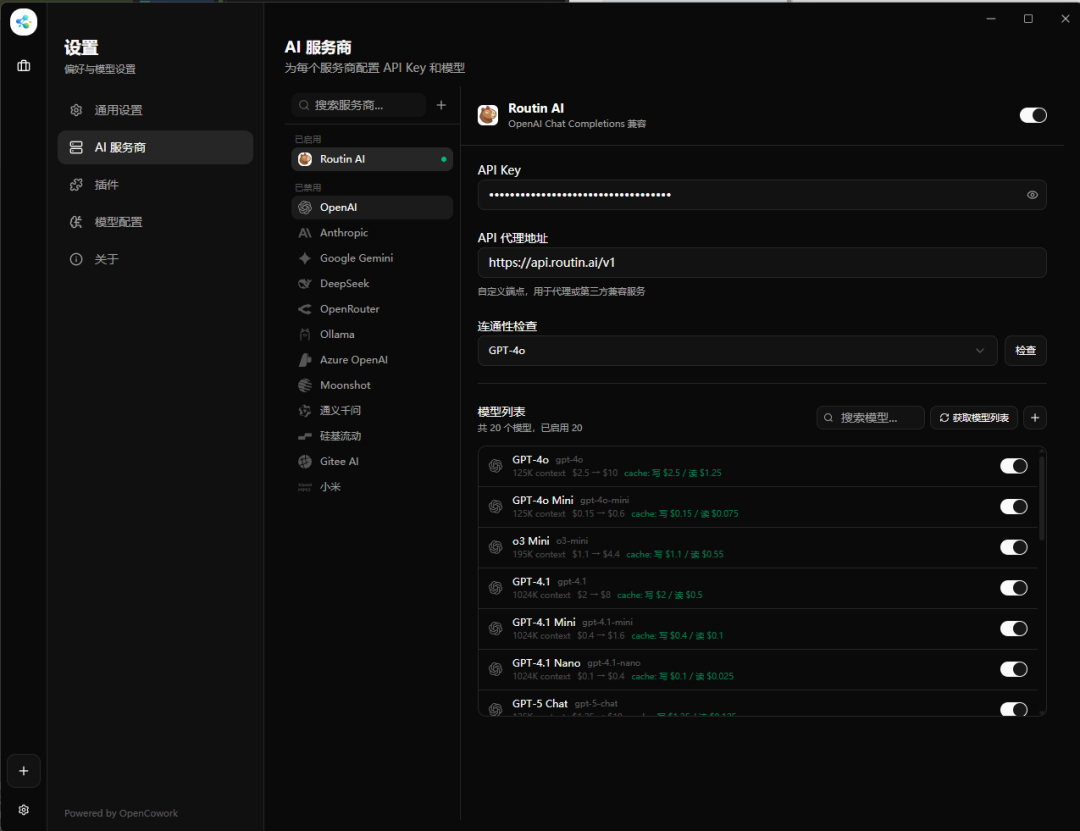Click the 搜索服务商 search field
This screenshot has width=1080, height=831.
point(358,105)
